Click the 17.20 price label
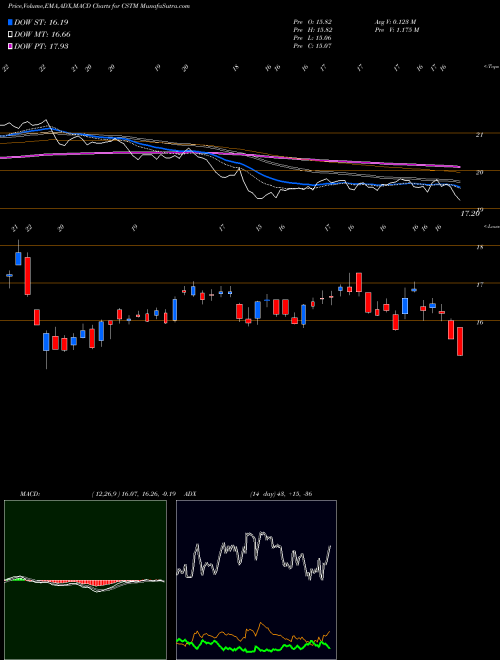The image size is (500, 660). point(470,214)
